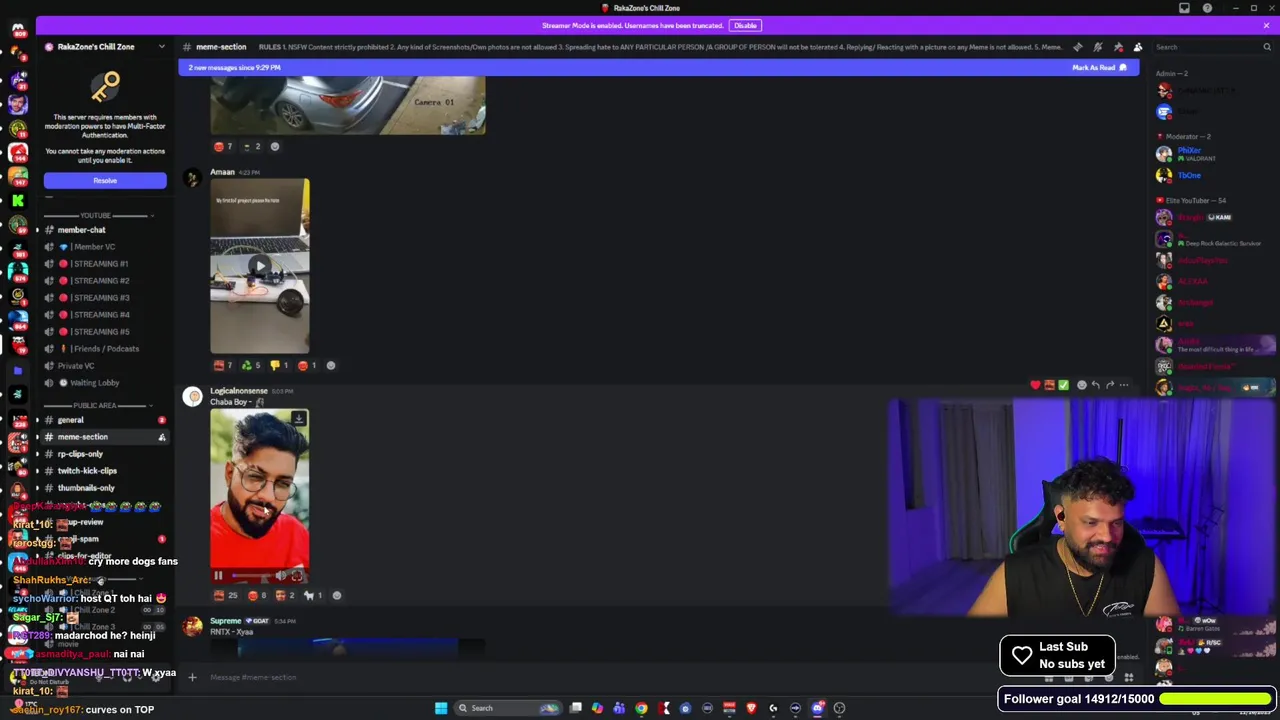This screenshot has width=1280, height=720.
Task: Mute the Chaba Boy video volume icon
Action: coord(281,576)
